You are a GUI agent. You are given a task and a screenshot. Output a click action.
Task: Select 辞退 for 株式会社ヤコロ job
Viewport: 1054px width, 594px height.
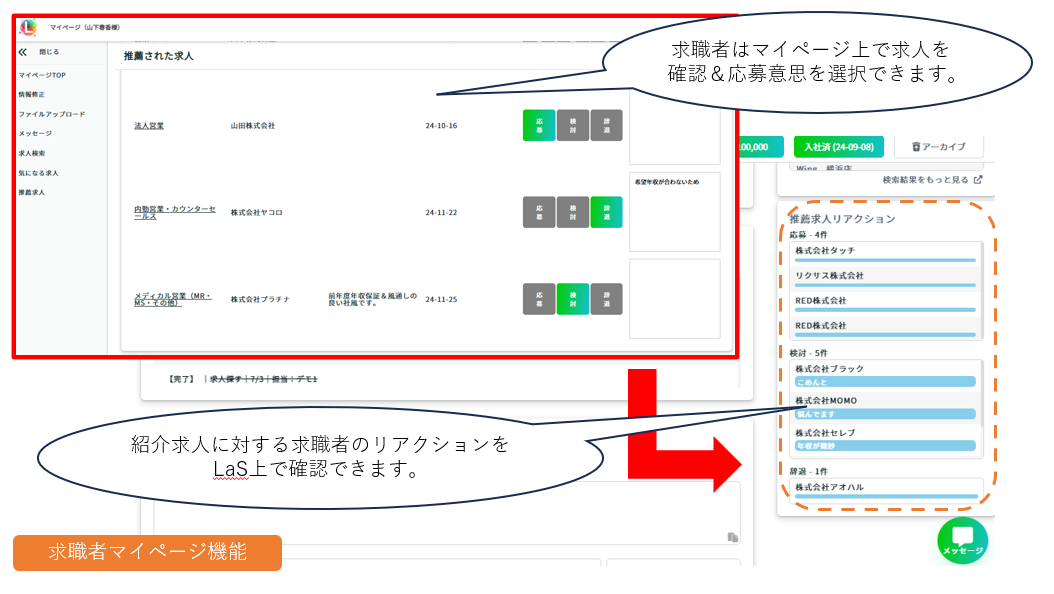tap(606, 212)
